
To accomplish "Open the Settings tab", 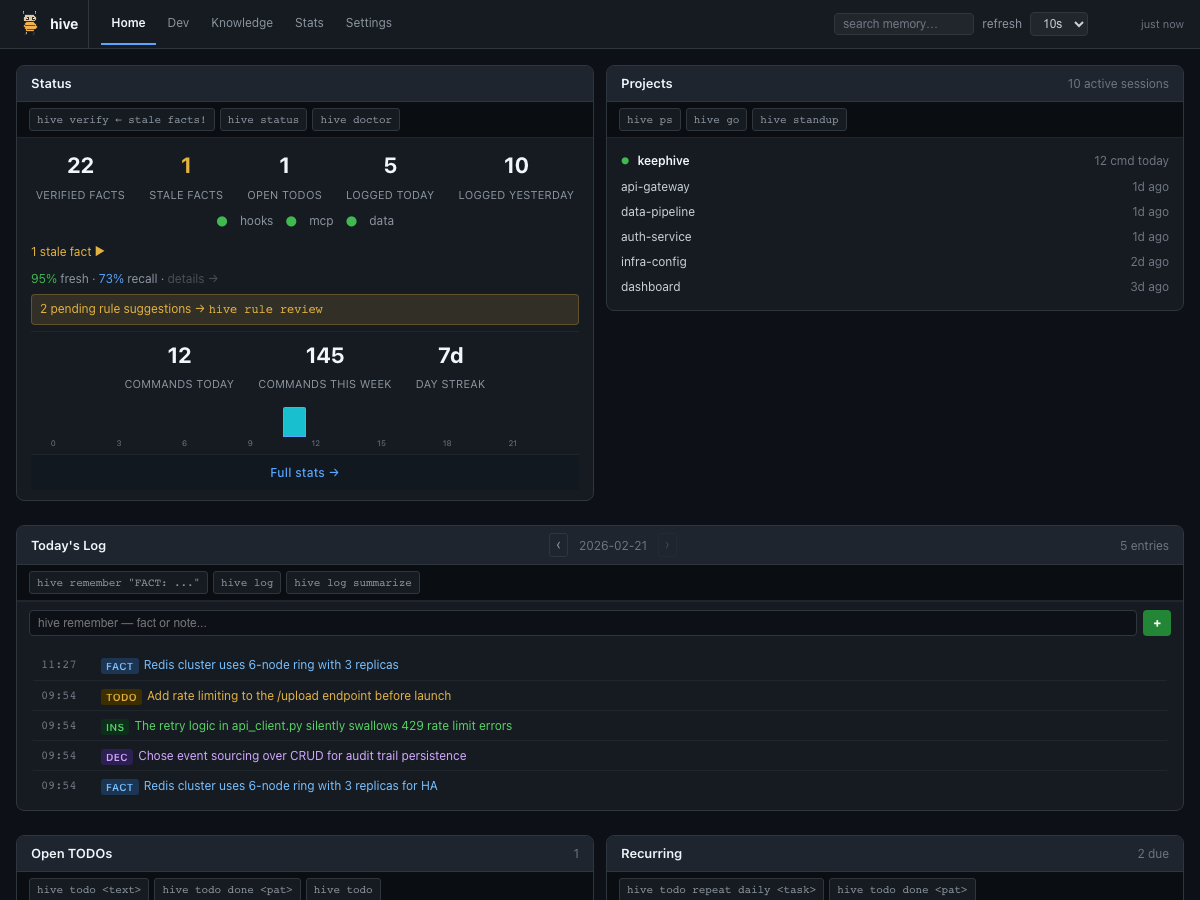I will coord(369,23).
